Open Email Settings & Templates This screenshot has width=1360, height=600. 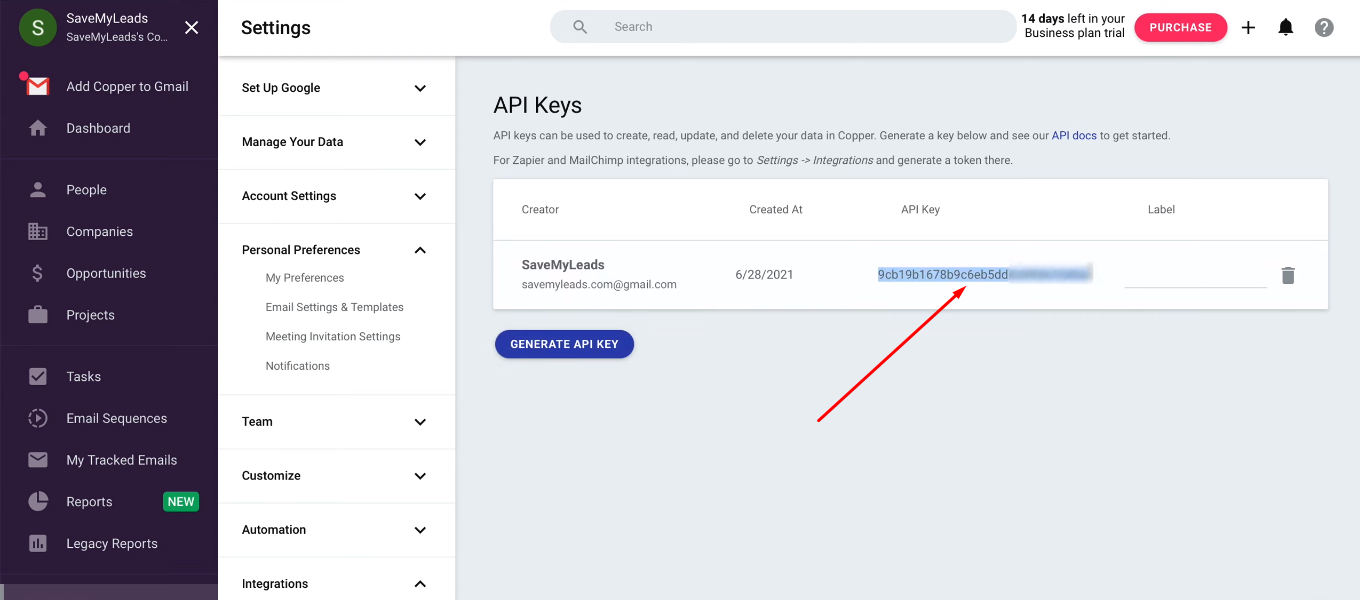click(x=334, y=307)
